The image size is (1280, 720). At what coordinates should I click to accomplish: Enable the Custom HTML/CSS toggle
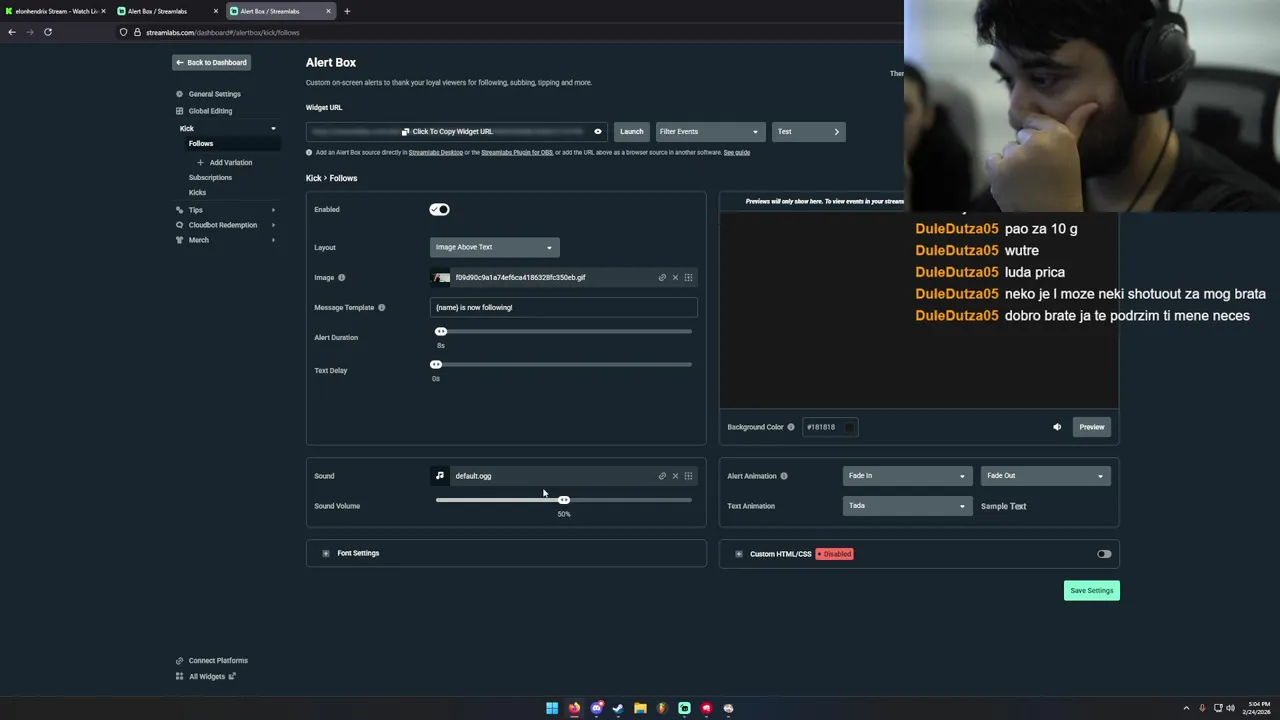1104,554
